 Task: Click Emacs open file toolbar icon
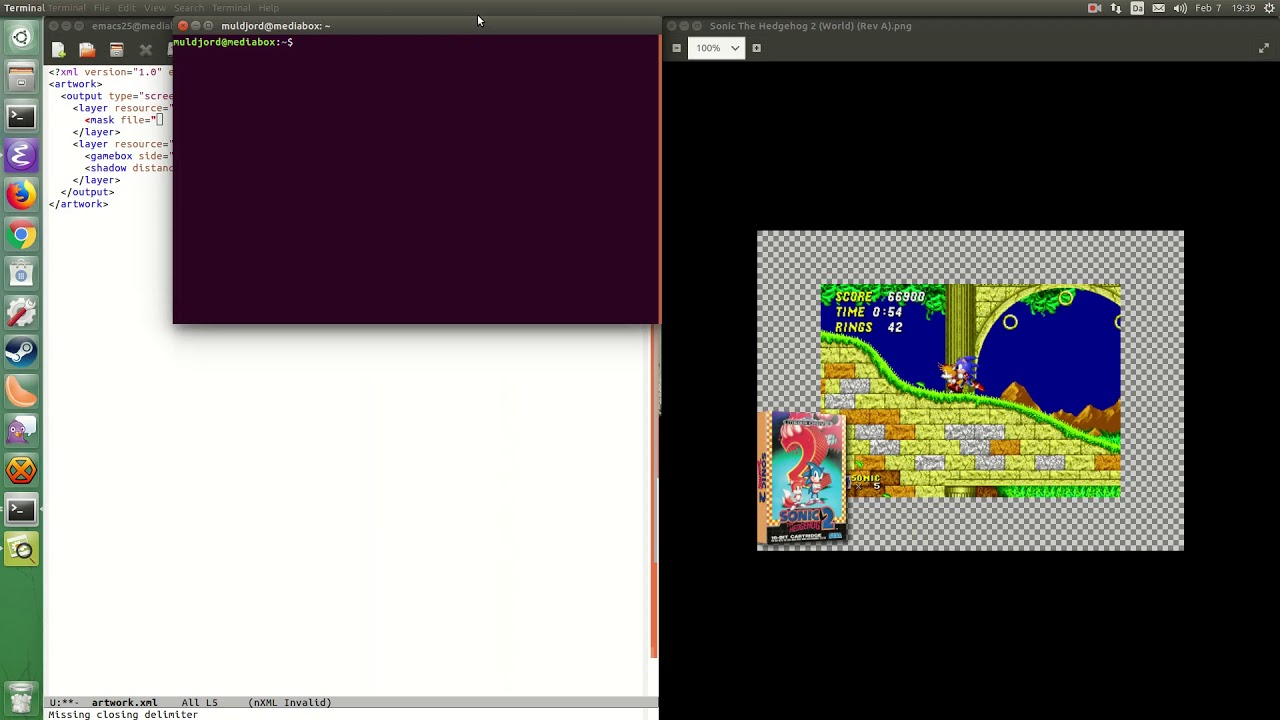(x=87, y=49)
